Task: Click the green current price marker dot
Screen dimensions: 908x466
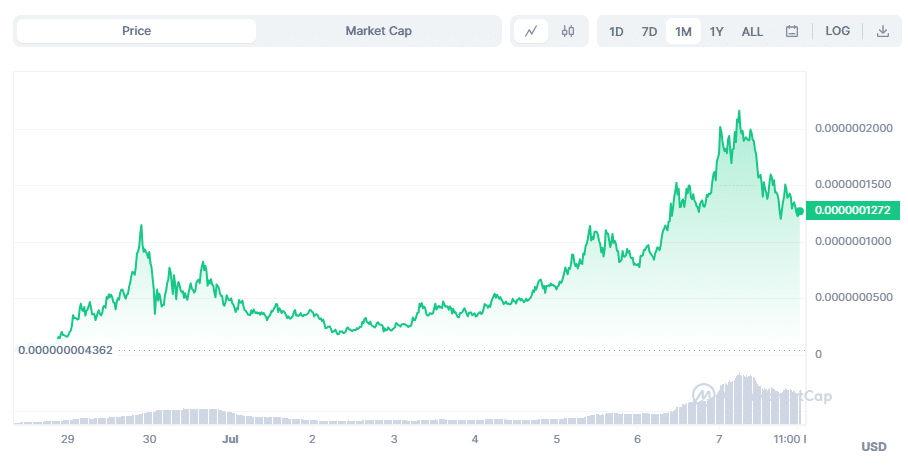Action: [x=800, y=211]
